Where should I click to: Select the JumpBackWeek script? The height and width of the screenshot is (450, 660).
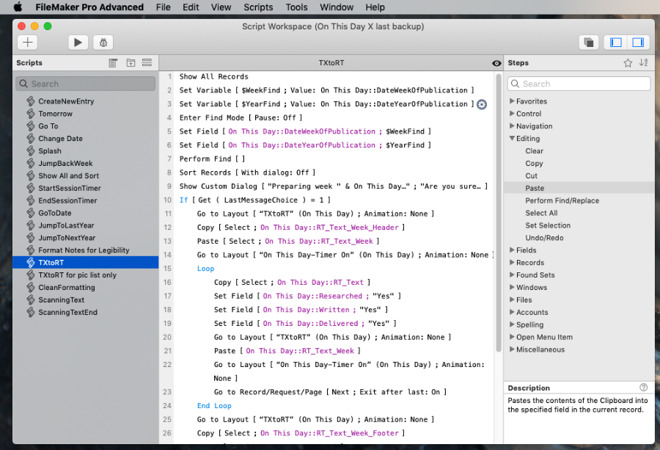[x=65, y=163]
